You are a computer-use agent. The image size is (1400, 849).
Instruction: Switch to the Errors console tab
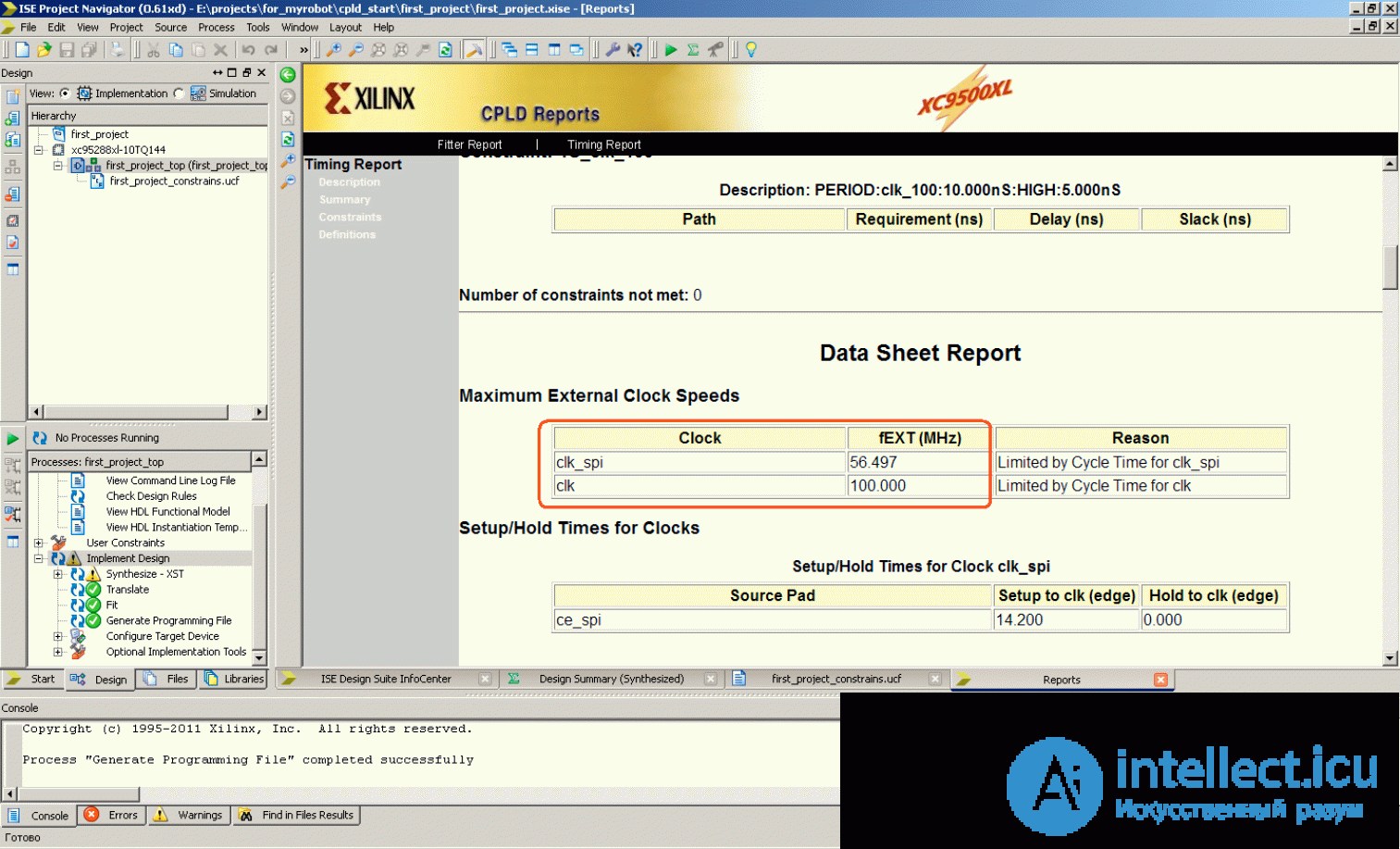(112, 816)
